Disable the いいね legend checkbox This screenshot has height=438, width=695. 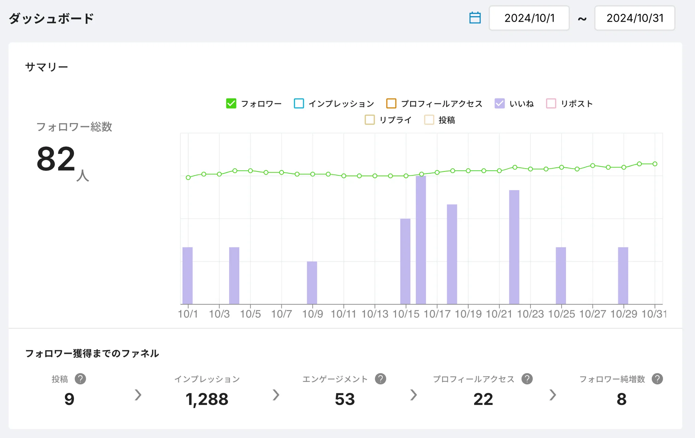point(500,103)
